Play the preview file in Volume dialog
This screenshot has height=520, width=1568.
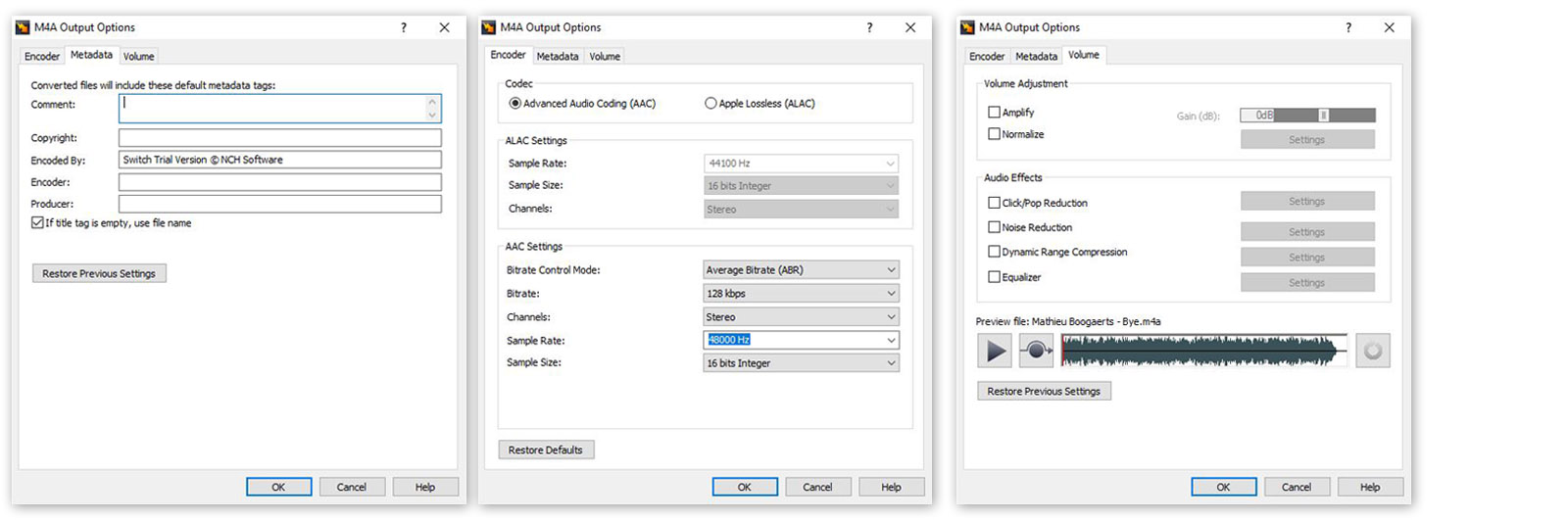(x=994, y=351)
